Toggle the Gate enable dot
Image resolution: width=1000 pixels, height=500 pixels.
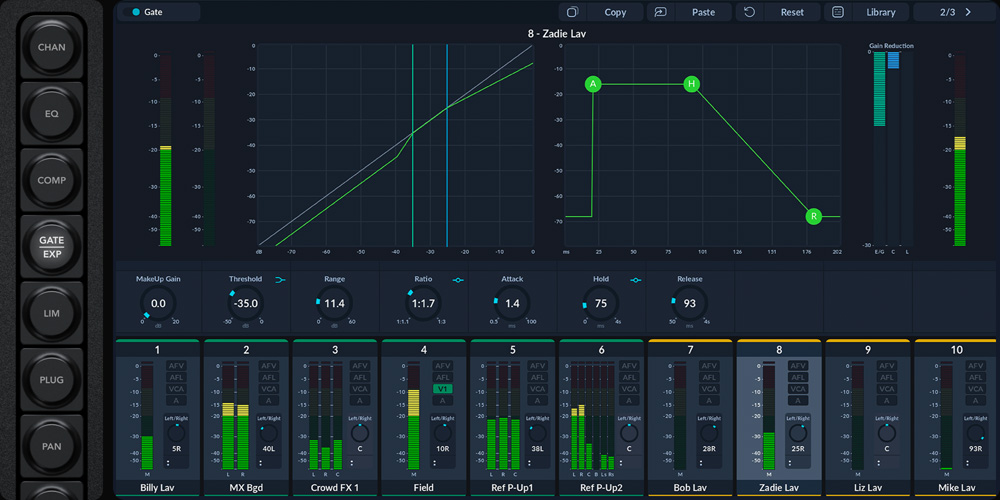[136, 12]
